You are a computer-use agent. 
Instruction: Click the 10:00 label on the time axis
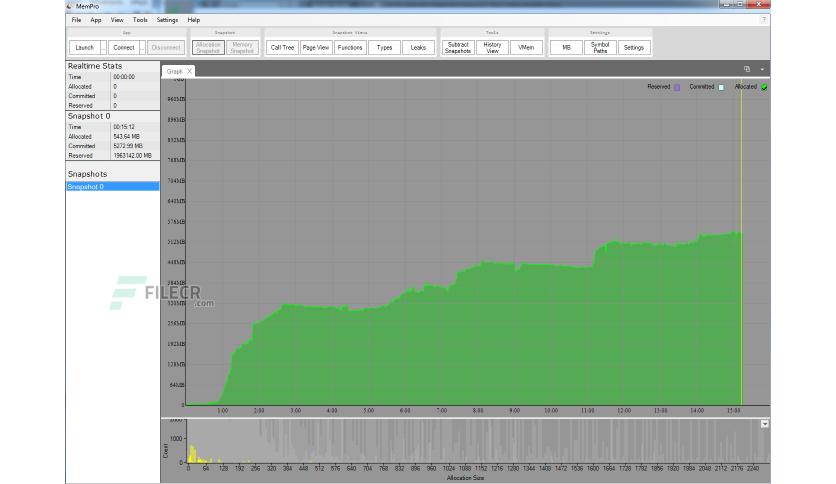click(x=551, y=410)
